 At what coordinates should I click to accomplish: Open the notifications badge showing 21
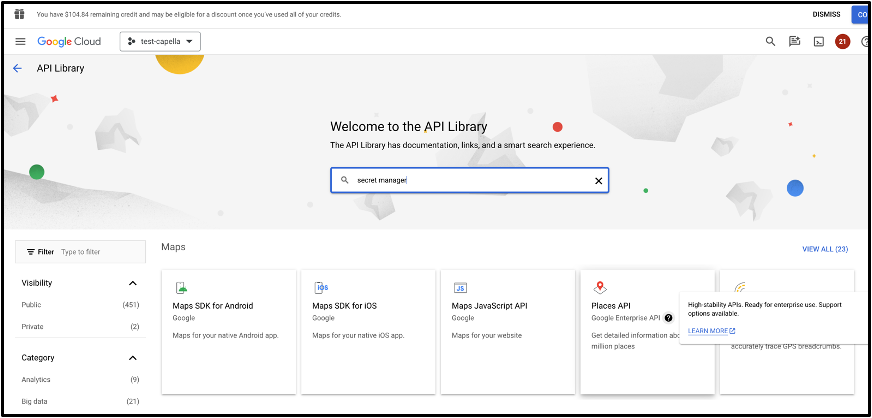pos(843,42)
